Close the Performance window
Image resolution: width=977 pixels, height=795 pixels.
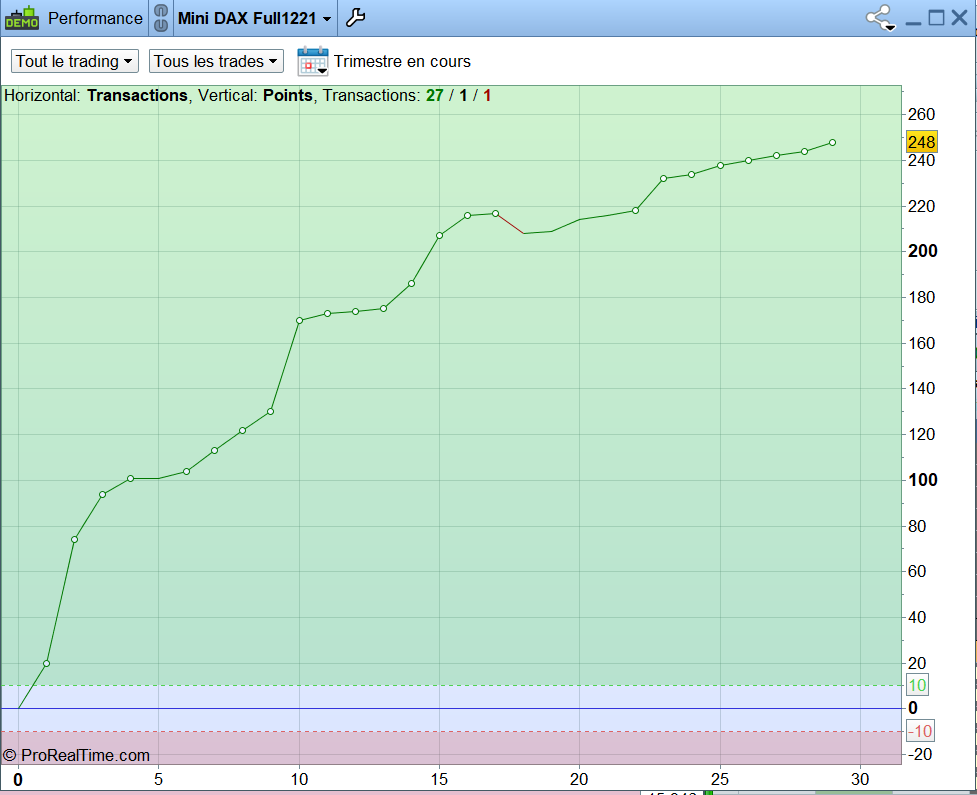[x=960, y=18]
